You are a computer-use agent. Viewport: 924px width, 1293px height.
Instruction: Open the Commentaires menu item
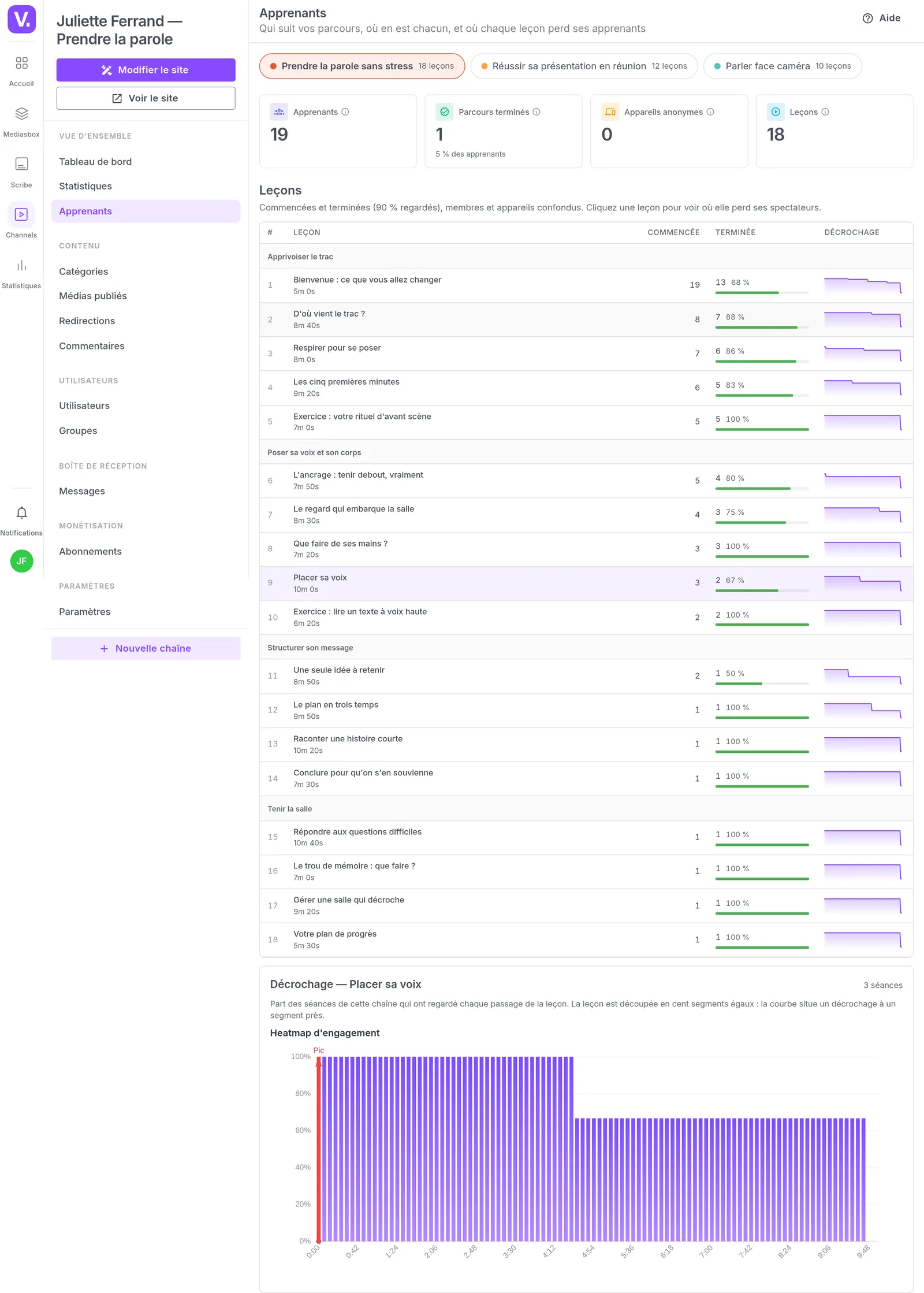pyautogui.click(x=146, y=346)
